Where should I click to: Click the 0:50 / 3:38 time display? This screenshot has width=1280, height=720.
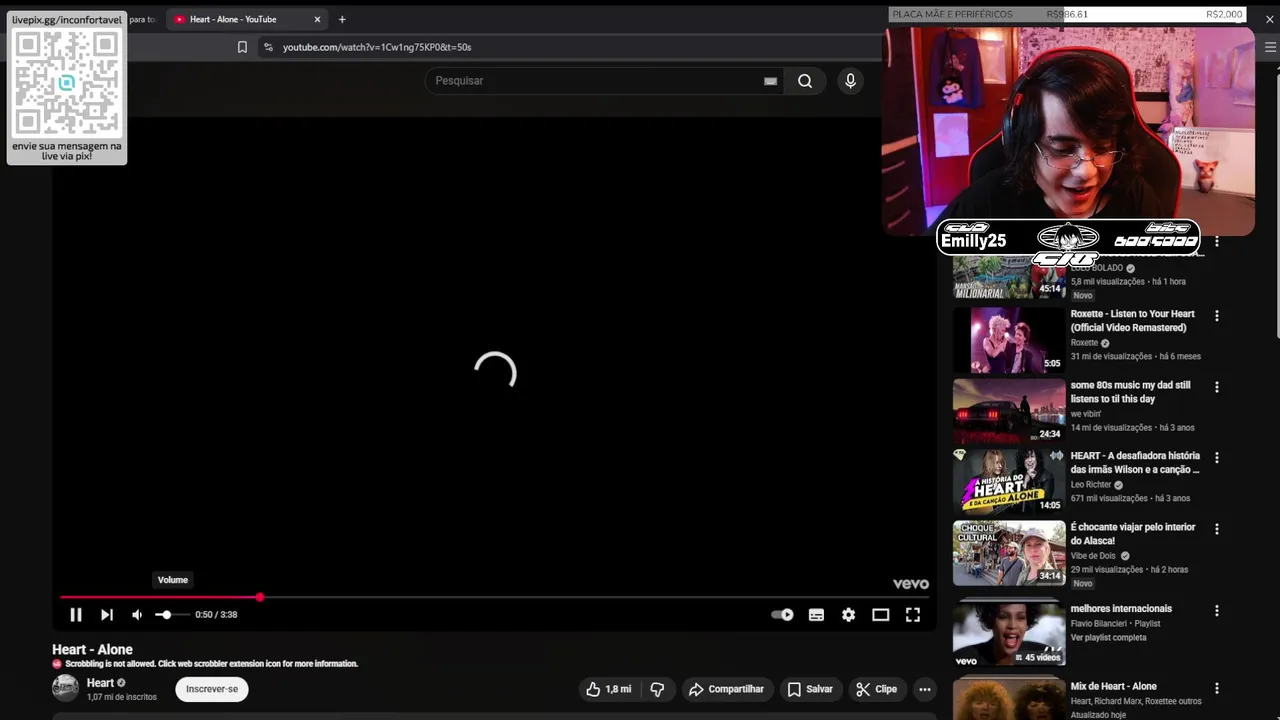(216, 615)
